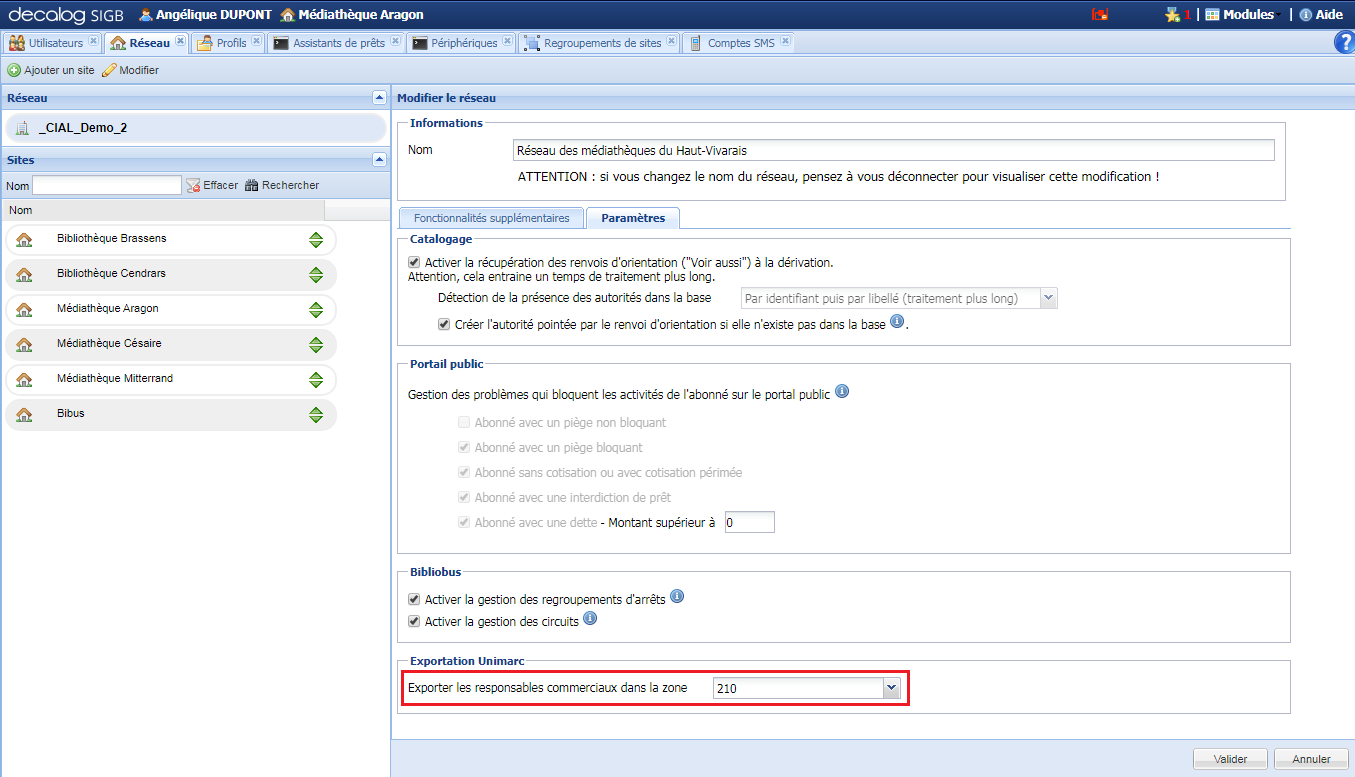Collapse the Réseau panel with its arrow

click(378, 97)
